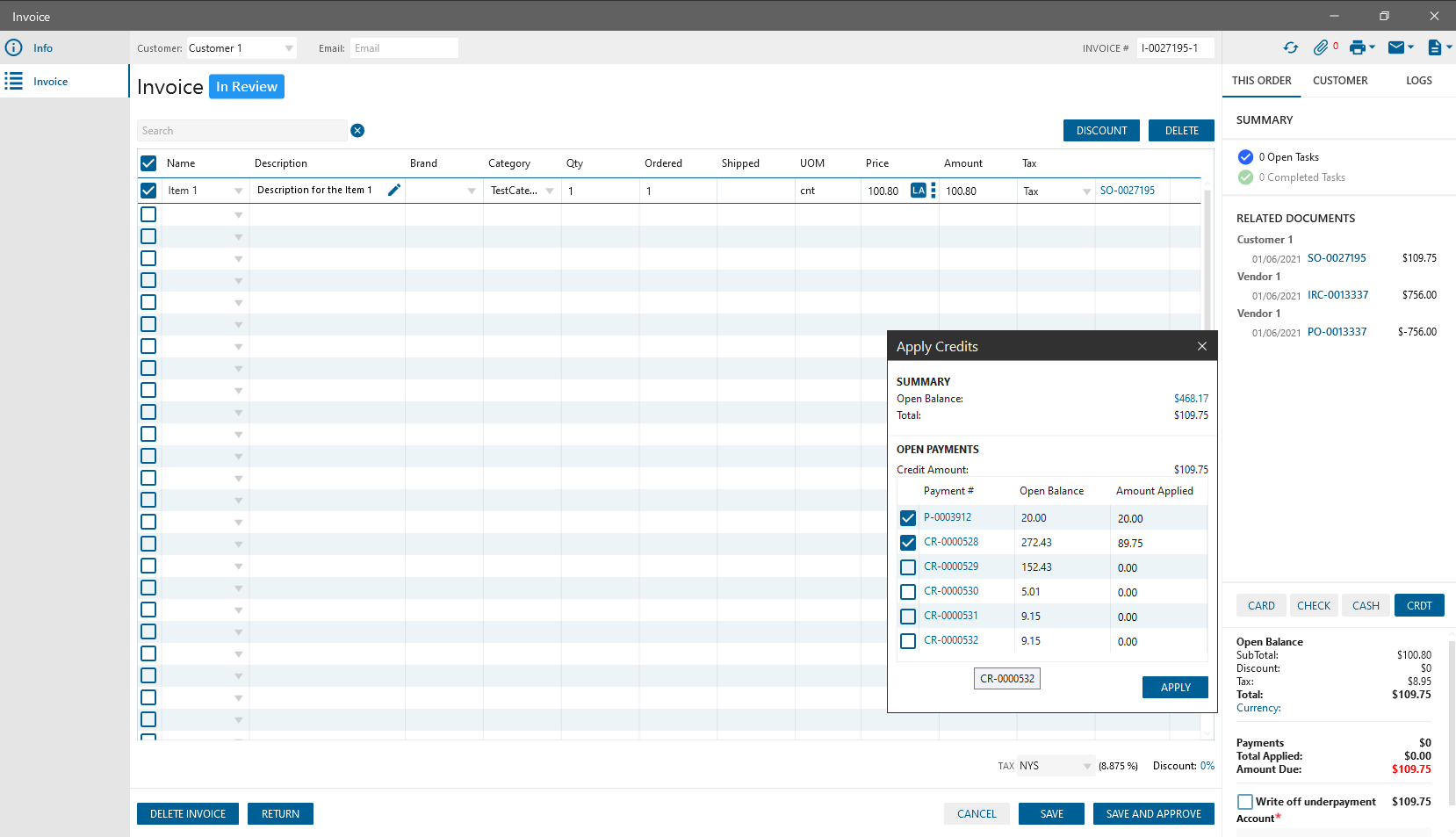Click the APPLY button in Apply Credits
1456x837 pixels.
pos(1175,688)
